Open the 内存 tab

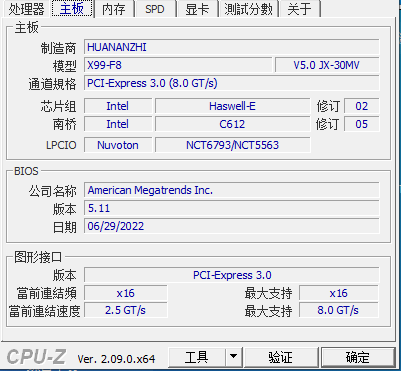tap(114, 9)
